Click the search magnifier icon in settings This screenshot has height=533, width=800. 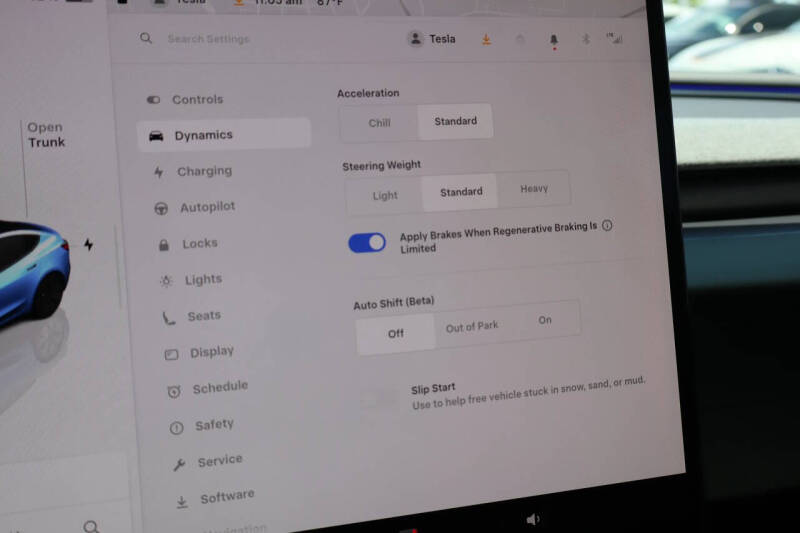146,38
